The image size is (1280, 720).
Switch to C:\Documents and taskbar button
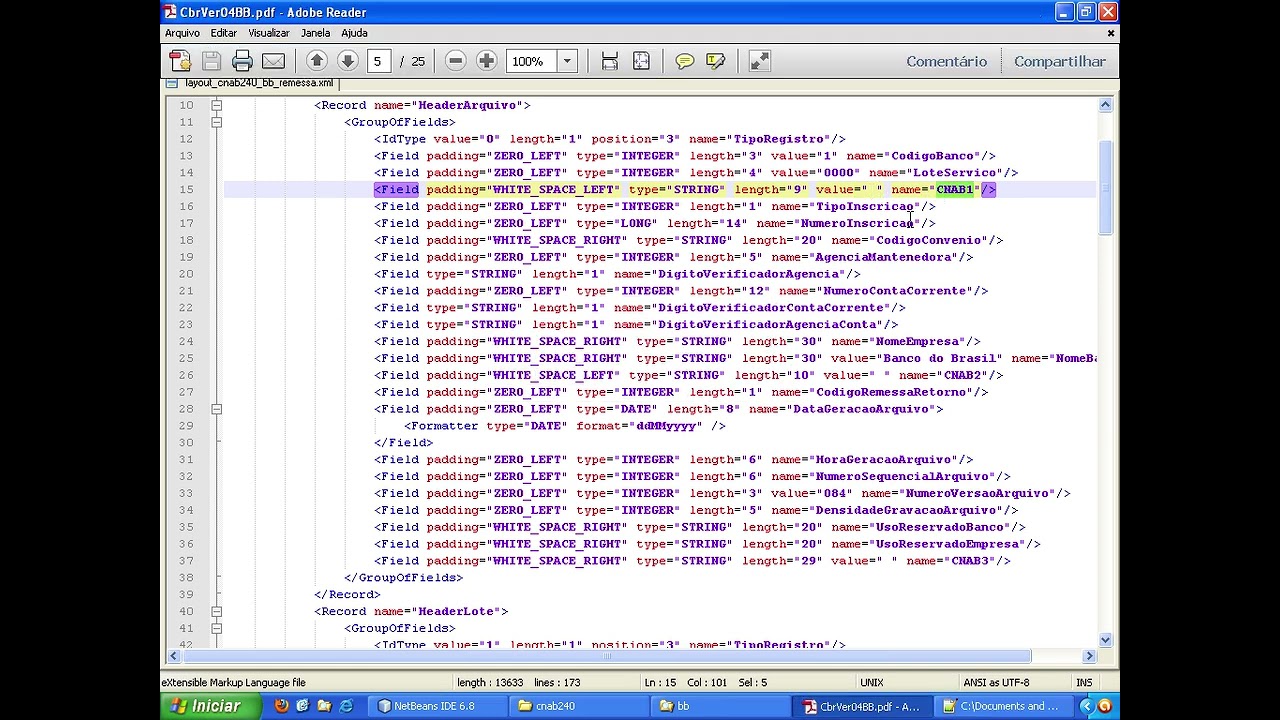tap(1002, 706)
